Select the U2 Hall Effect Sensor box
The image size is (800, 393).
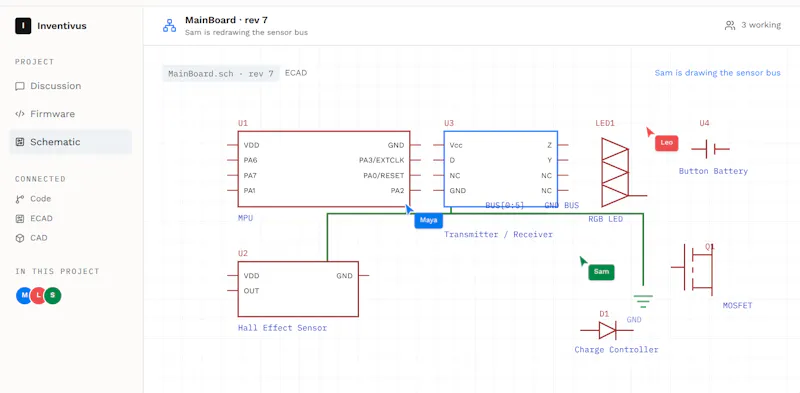tap(298, 289)
